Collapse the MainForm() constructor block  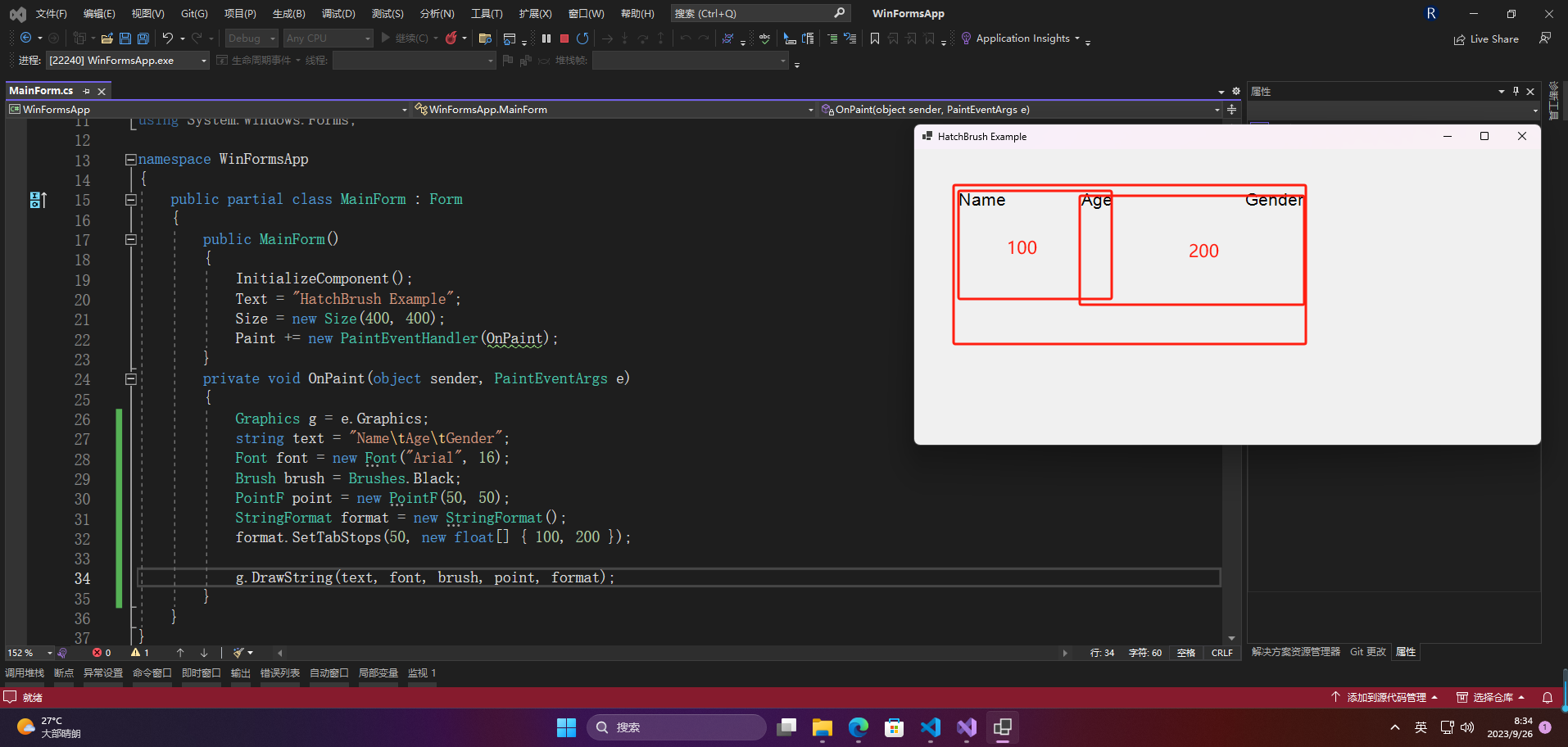click(x=130, y=240)
